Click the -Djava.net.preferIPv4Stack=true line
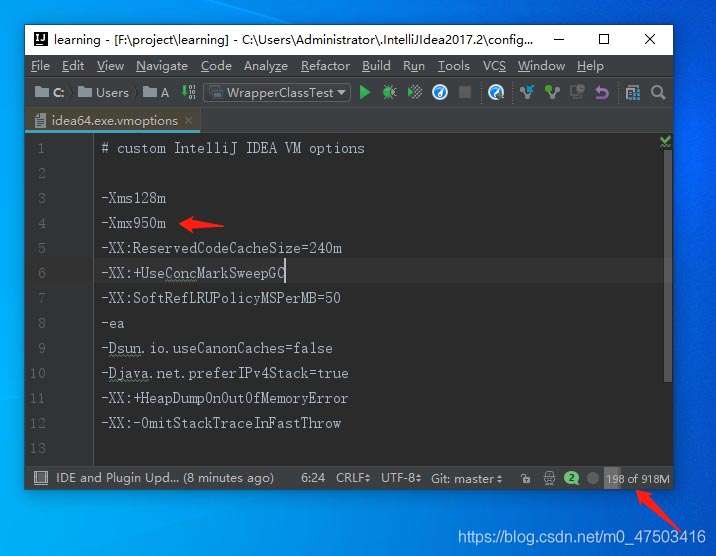 (x=225, y=373)
